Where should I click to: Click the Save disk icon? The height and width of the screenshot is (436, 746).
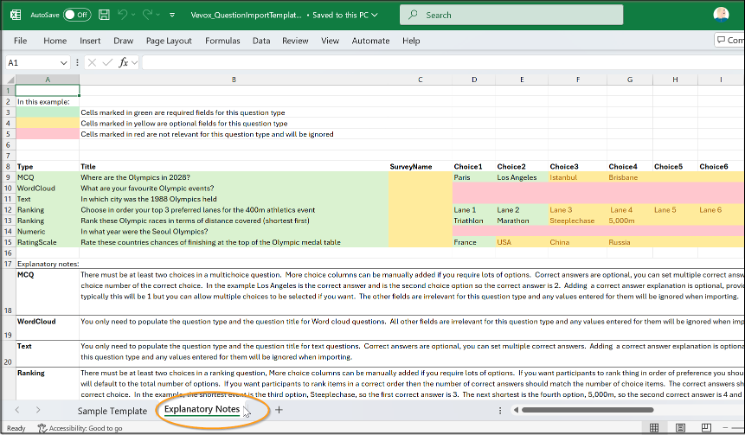(105, 15)
